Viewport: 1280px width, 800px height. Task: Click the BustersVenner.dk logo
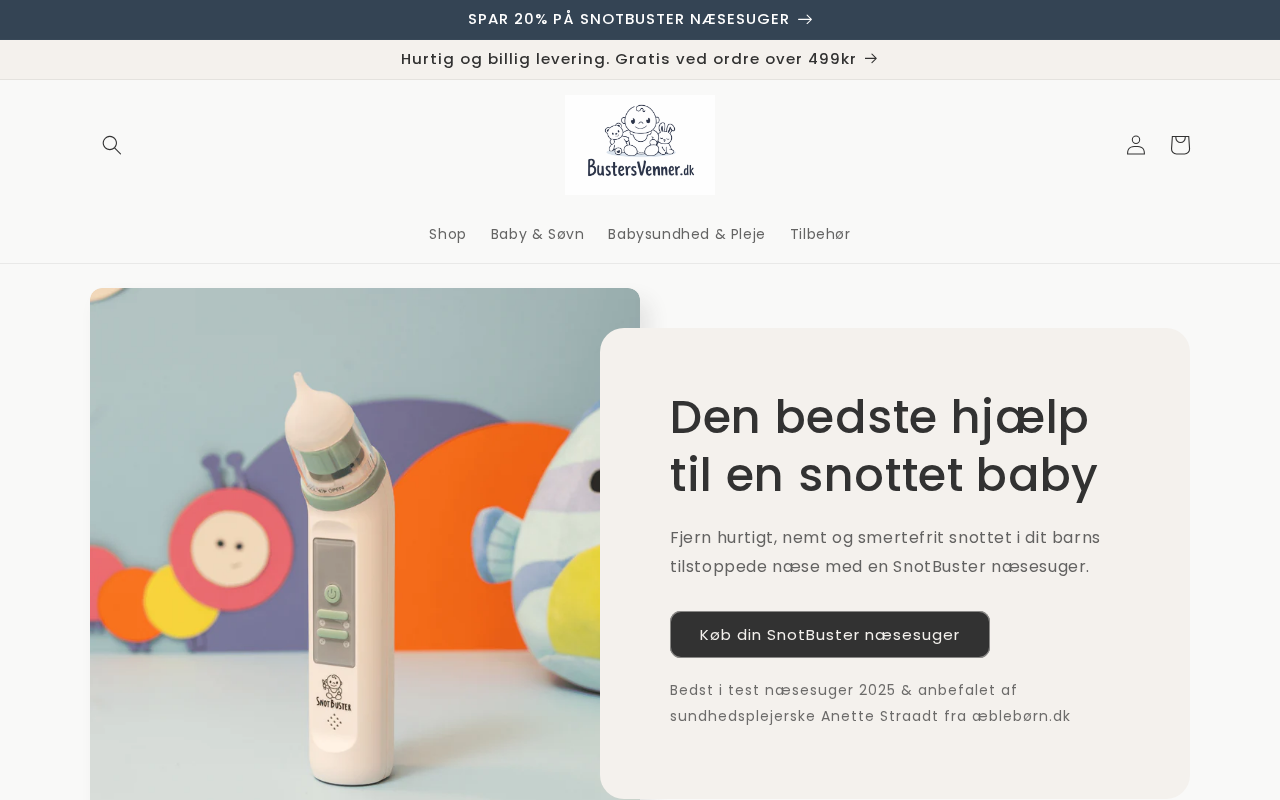[x=640, y=145]
